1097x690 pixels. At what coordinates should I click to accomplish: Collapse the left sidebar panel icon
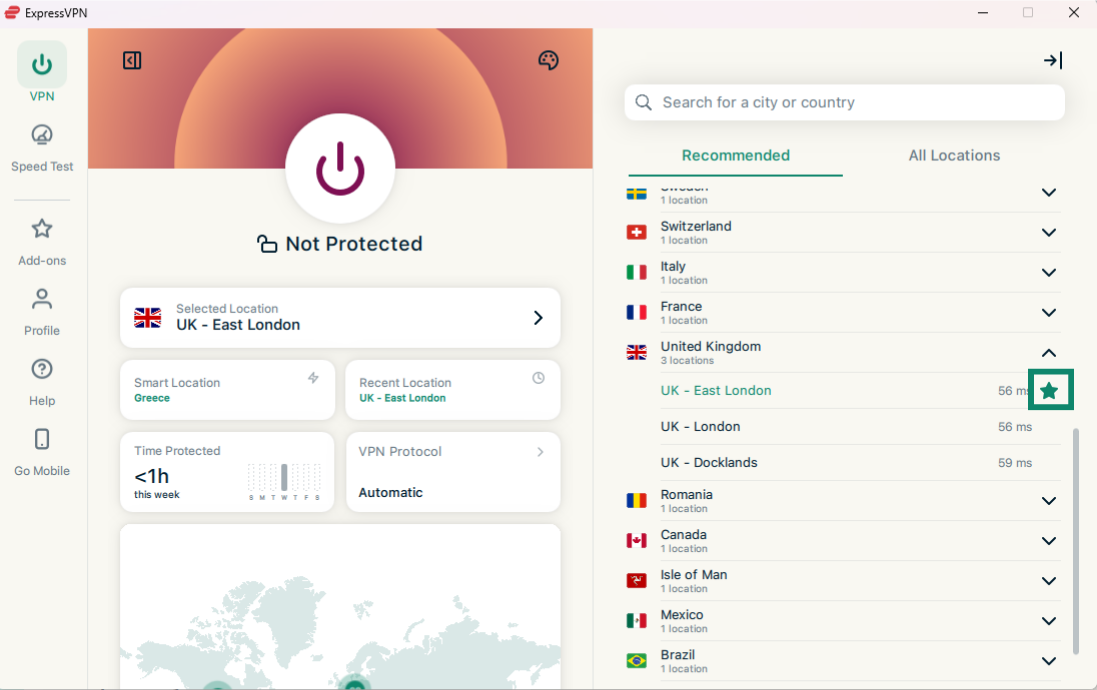pyautogui.click(x=132, y=61)
